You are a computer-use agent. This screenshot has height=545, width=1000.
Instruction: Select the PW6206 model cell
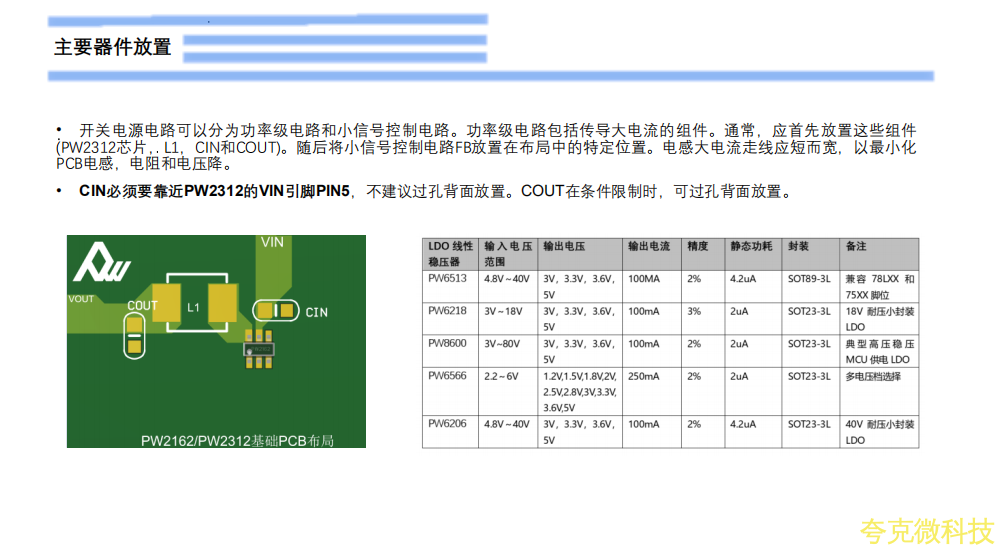coord(446,424)
